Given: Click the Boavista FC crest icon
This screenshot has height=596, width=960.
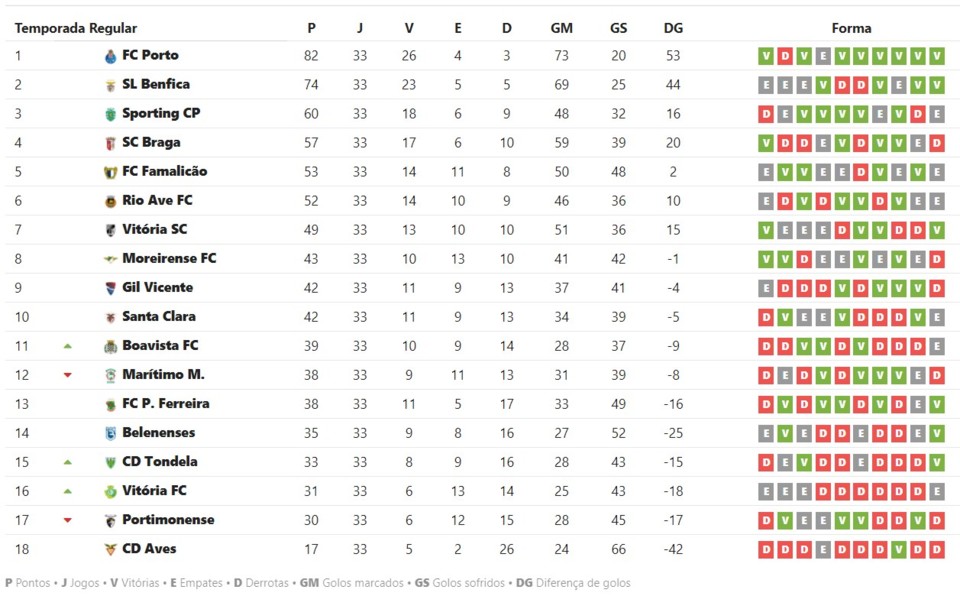Looking at the screenshot, I should (x=111, y=346).
